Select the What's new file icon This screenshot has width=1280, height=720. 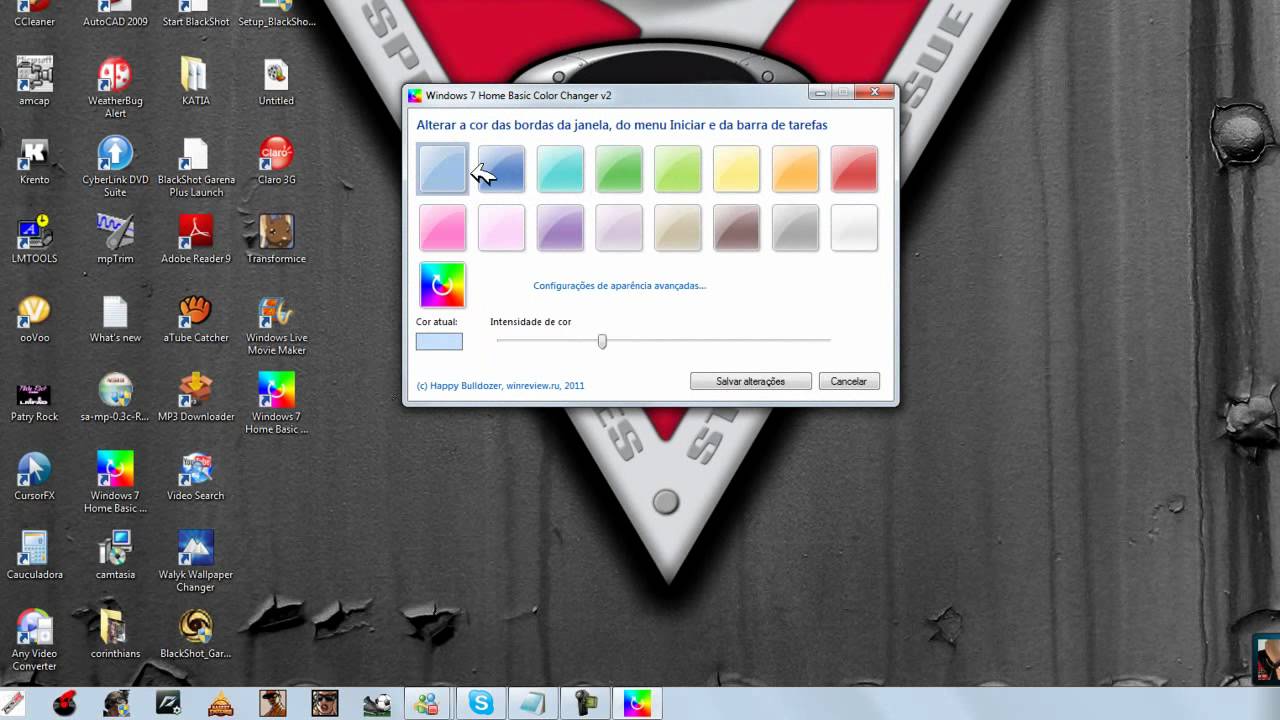115,318
